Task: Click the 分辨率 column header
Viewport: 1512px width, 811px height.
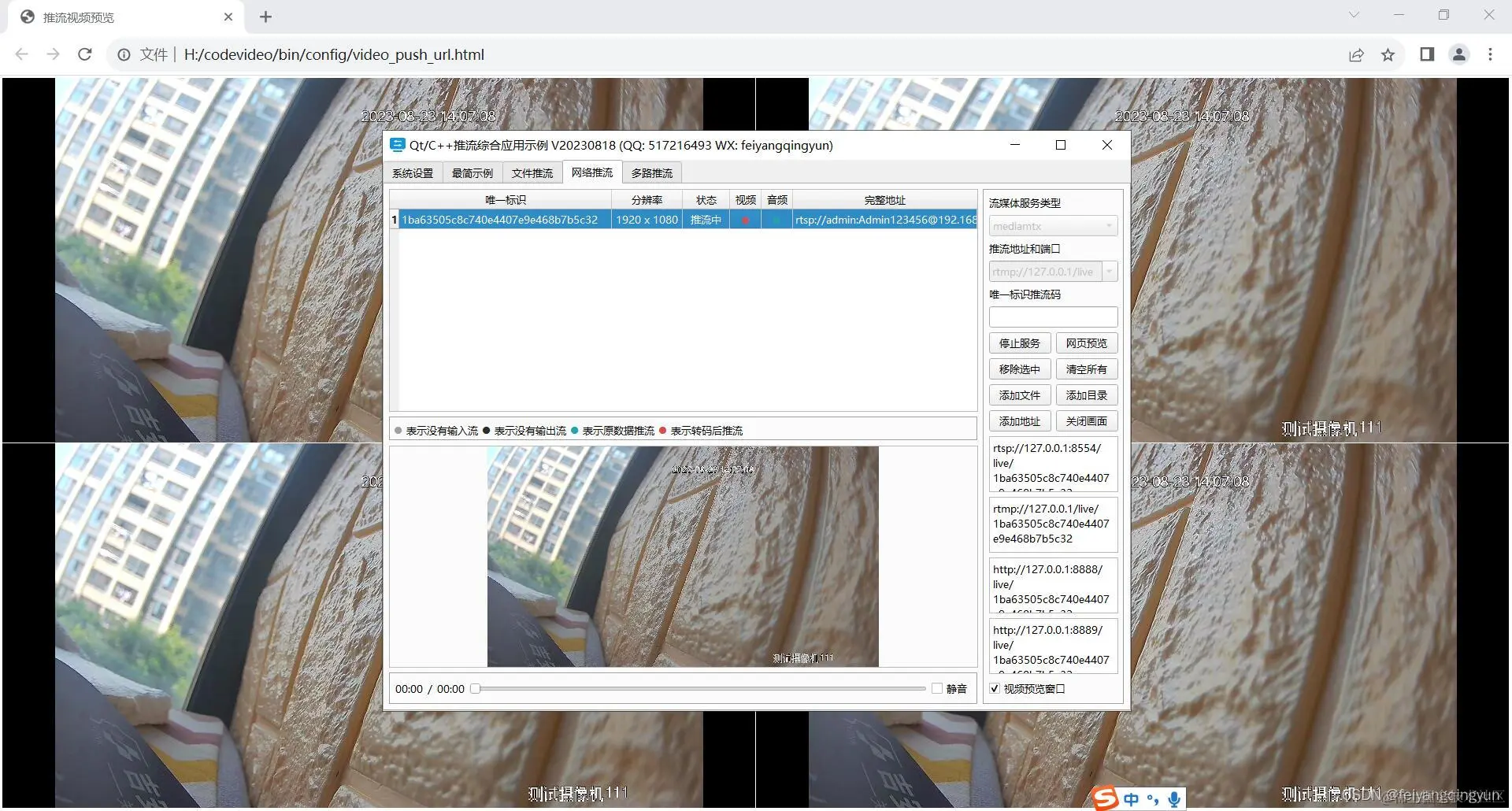Action: point(647,200)
